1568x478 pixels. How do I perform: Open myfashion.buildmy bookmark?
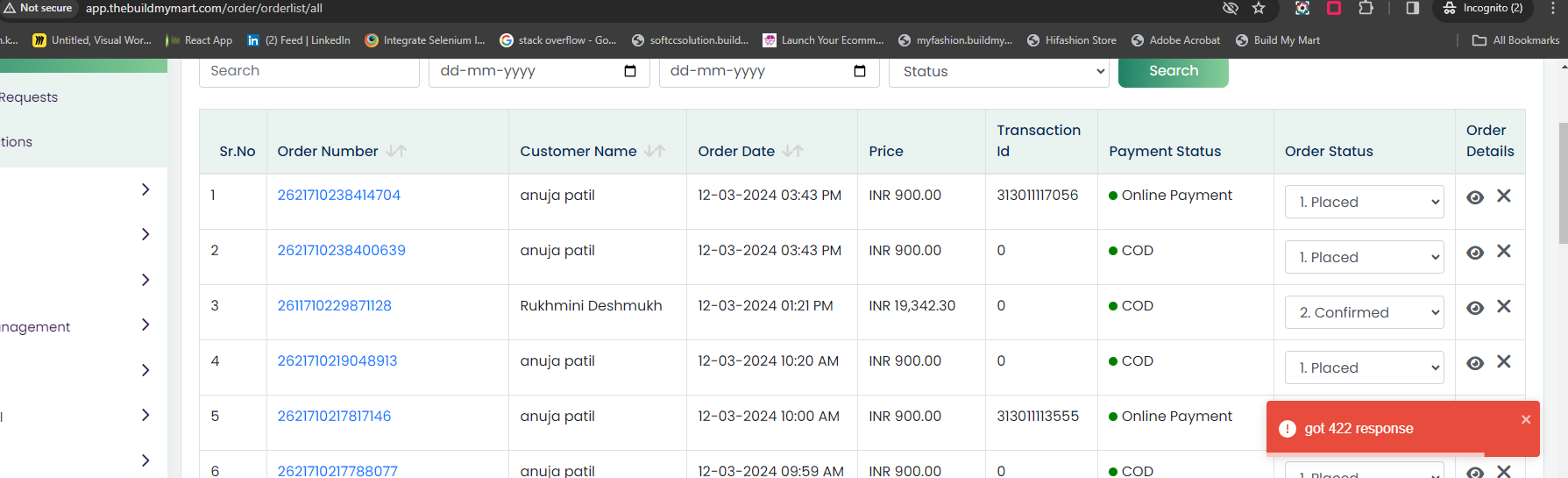(x=955, y=40)
